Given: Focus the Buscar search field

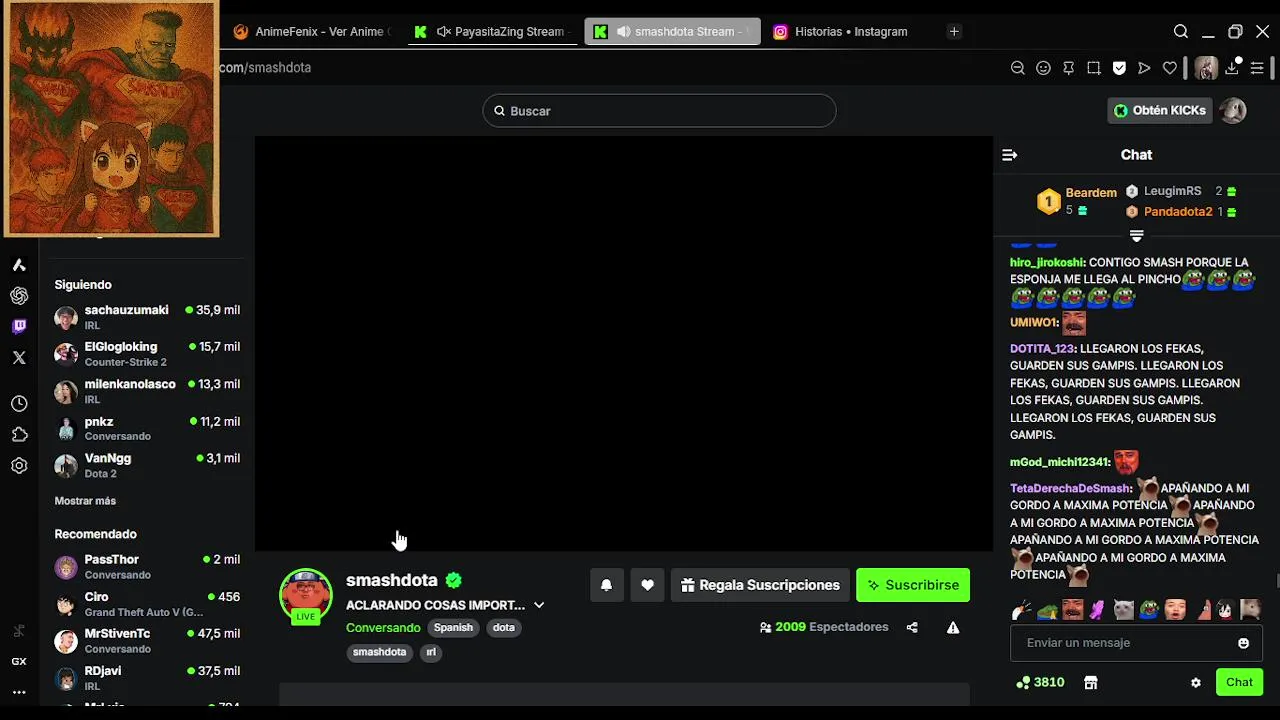Looking at the screenshot, I should 659,111.
